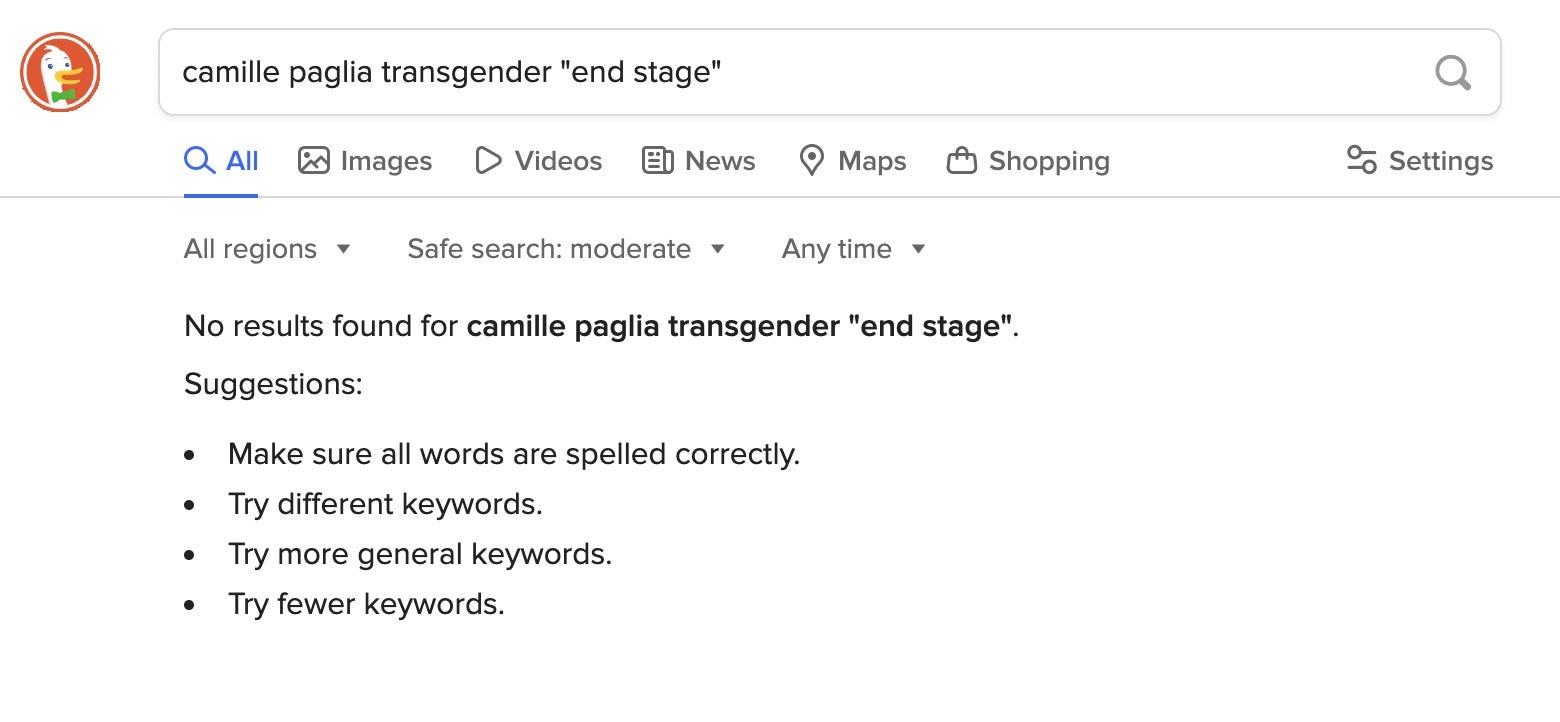Open the All regions dropdown
Viewport: 1560px width, 722px height.
click(267, 249)
